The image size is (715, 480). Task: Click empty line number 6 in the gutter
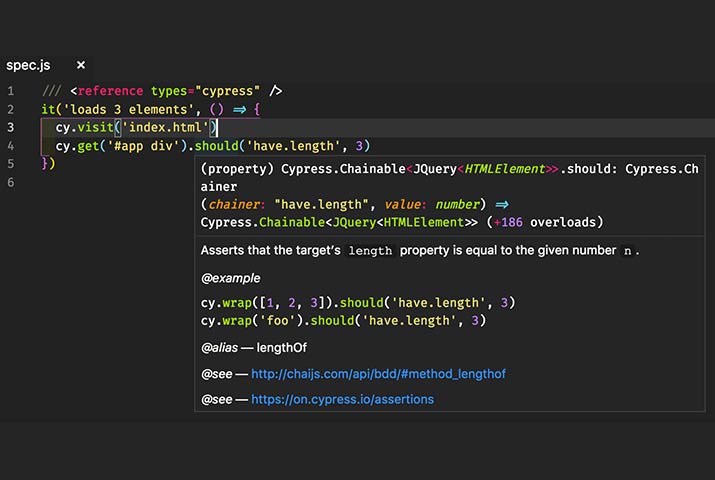pyautogui.click(x=10, y=182)
